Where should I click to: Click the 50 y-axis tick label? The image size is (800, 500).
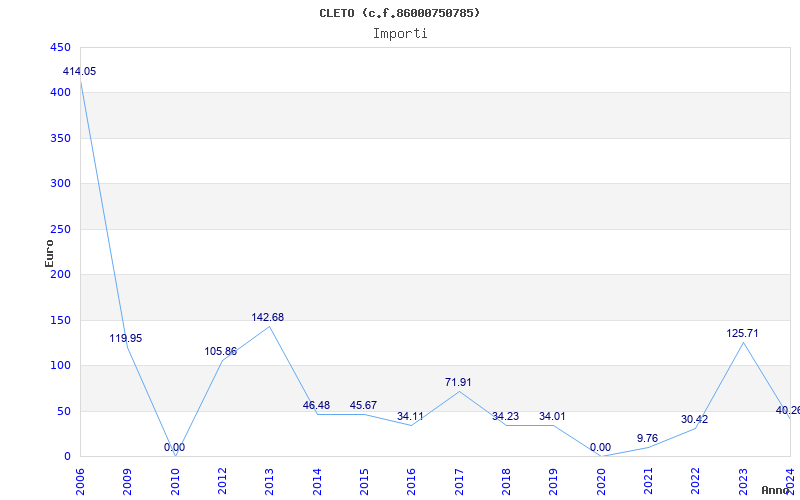pos(63,411)
